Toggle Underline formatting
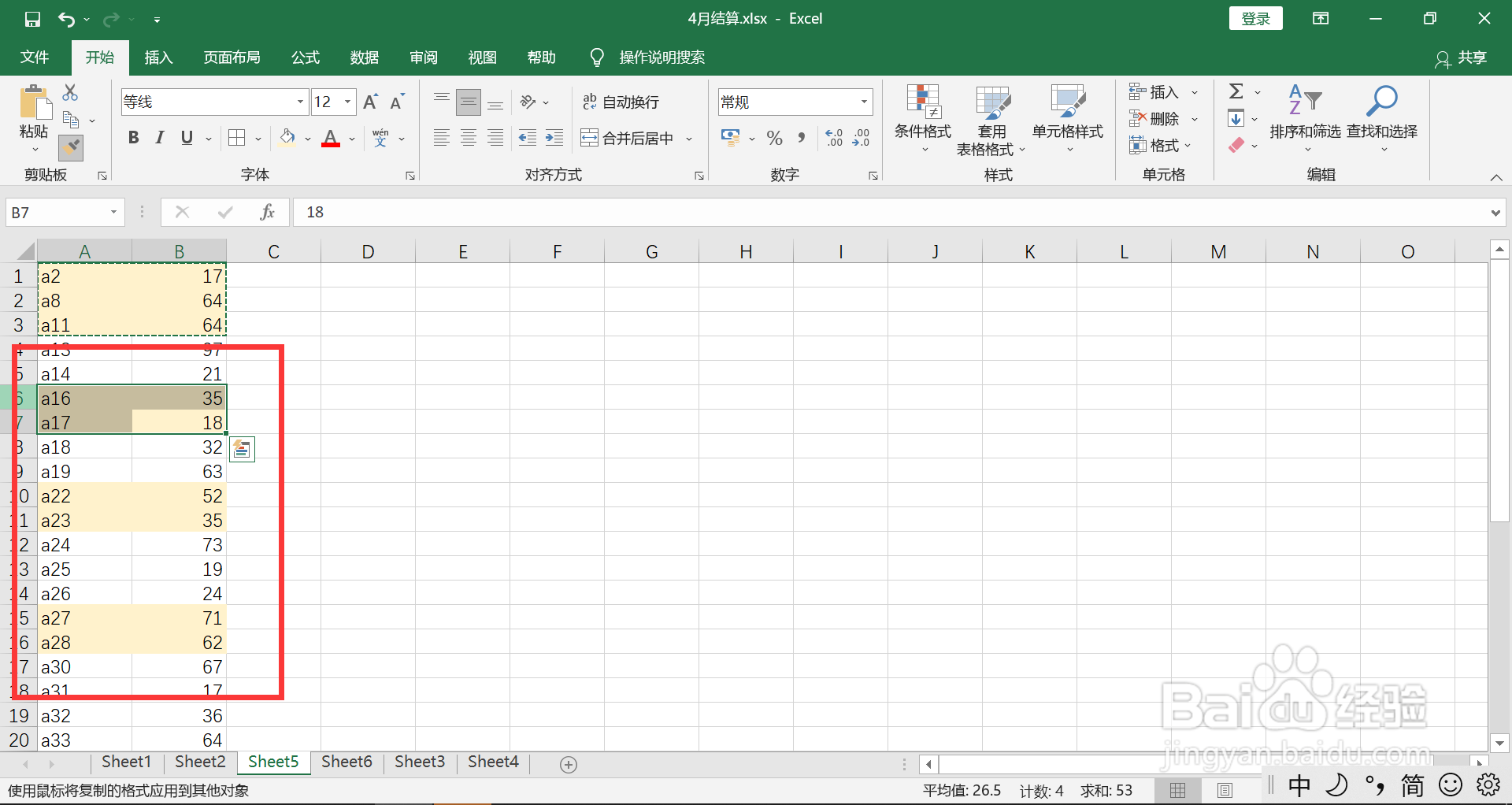This screenshot has height=805, width=1512. point(187,138)
